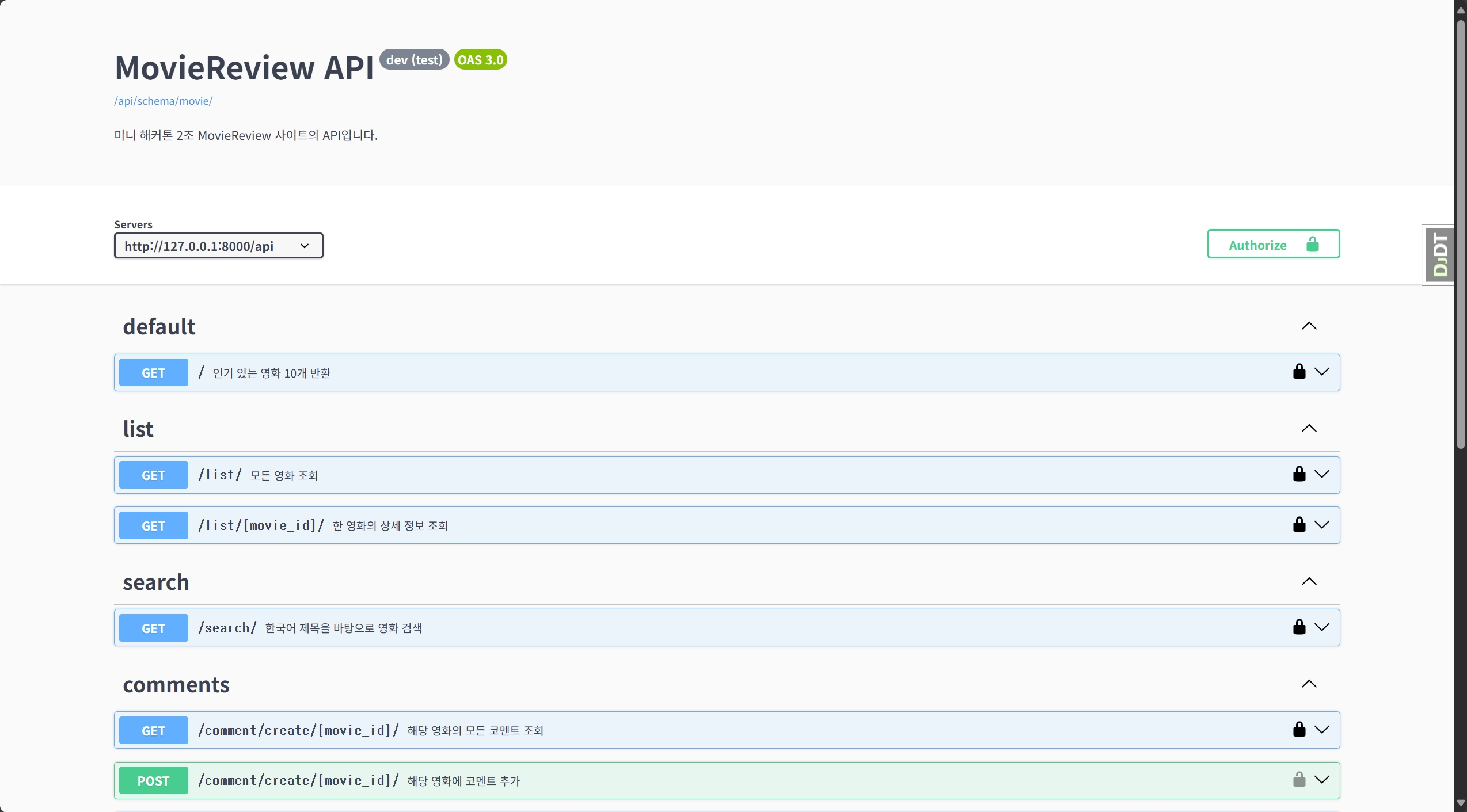Collapse the default section
This screenshot has height=812, width=1467.
coord(1309,326)
